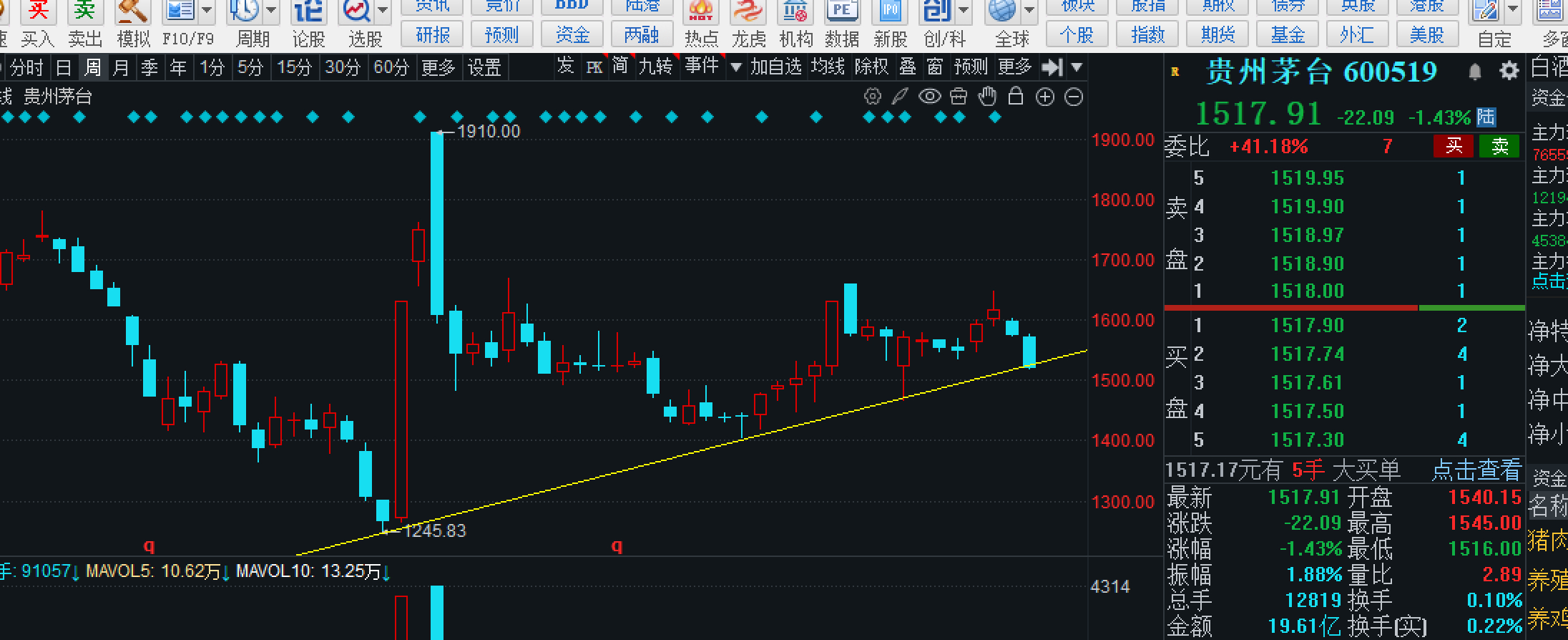Open the 论股 discussion icon

pyautogui.click(x=308, y=11)
